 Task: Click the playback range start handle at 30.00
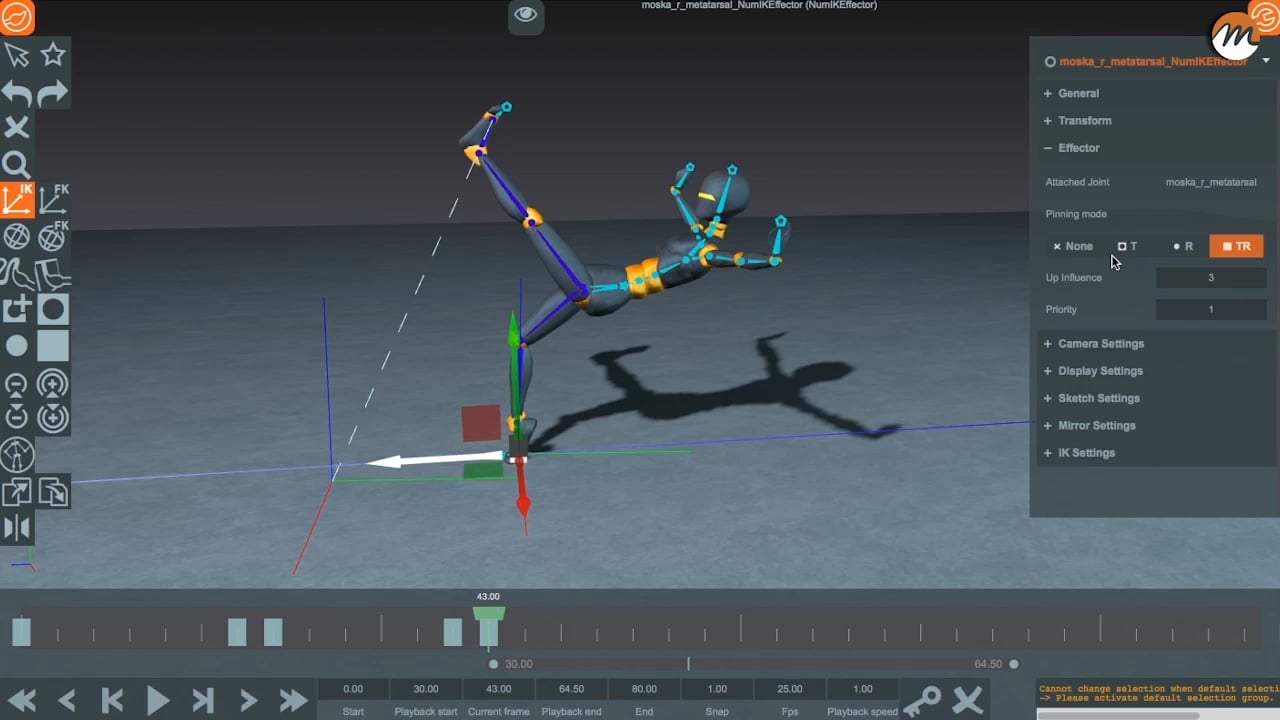pyautogui.click(x=493, y=664)
